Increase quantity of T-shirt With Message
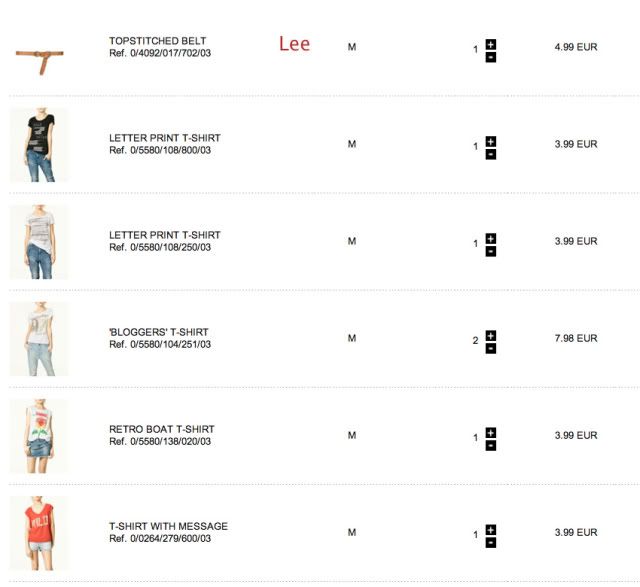Image resolution: width=640 pixels, height=587 pixels. click(491, 529)
